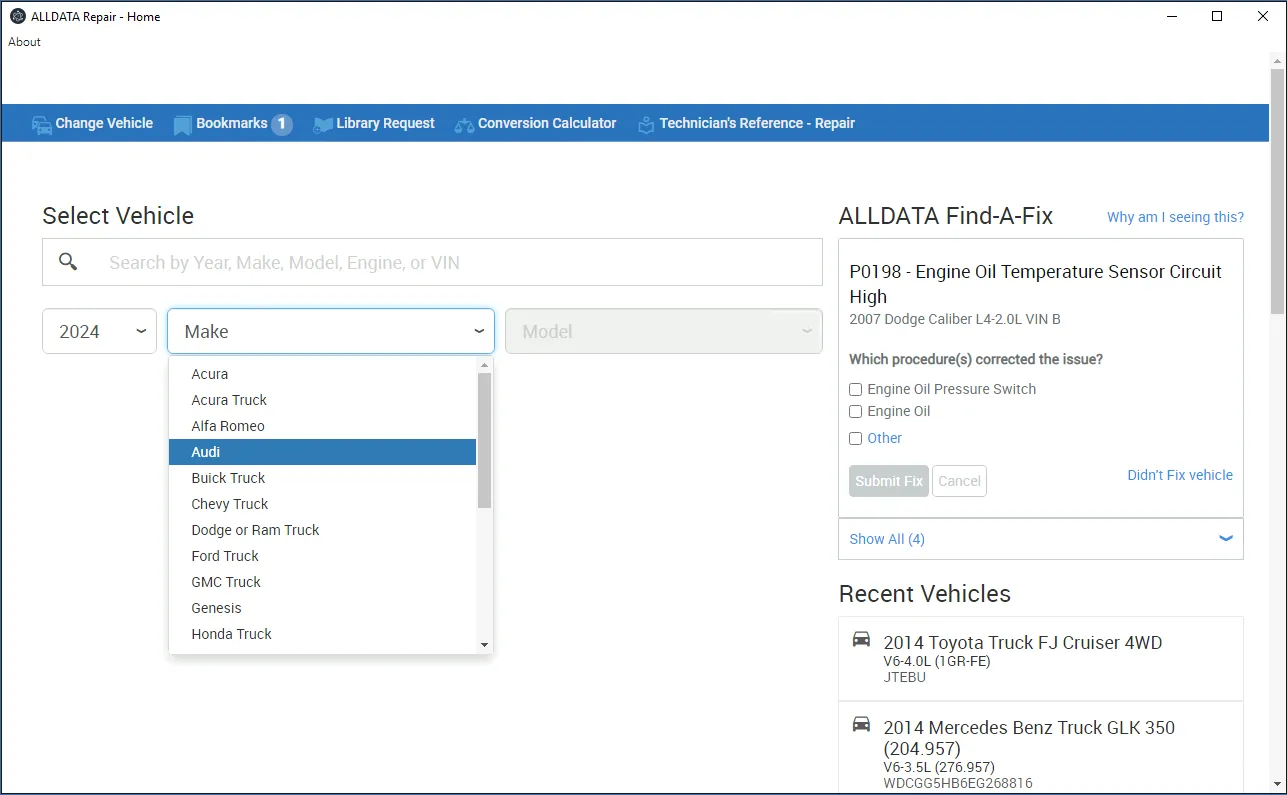Select Alfa Romeo make
This screenshot has height=795, width=1287.
pos(322,426)
